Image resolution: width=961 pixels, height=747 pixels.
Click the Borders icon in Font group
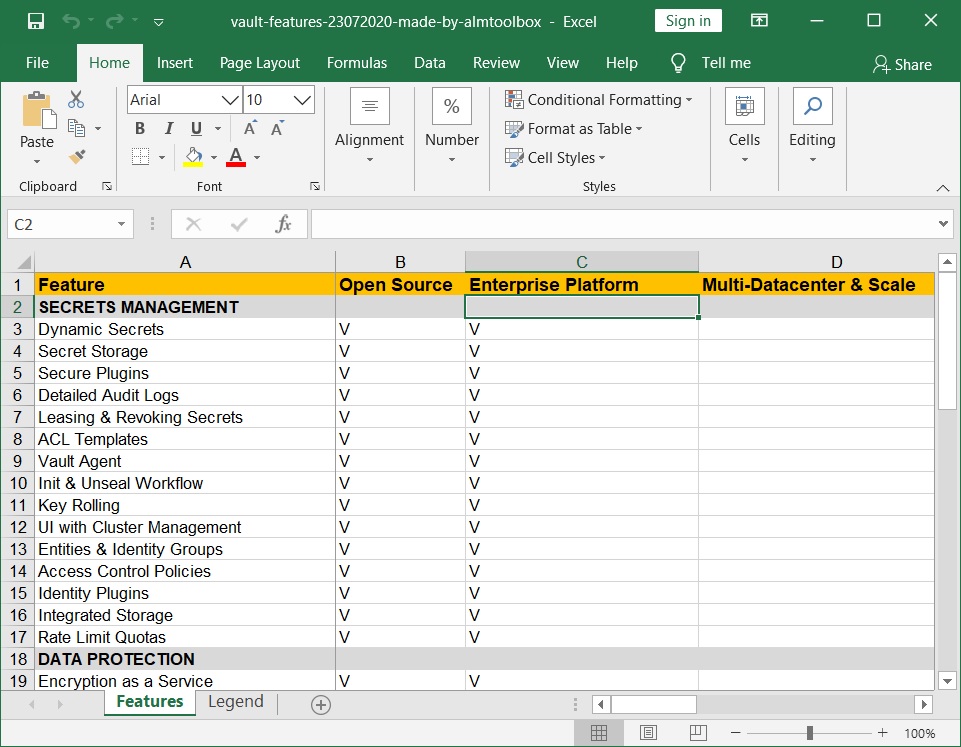[x=140, y=157]
